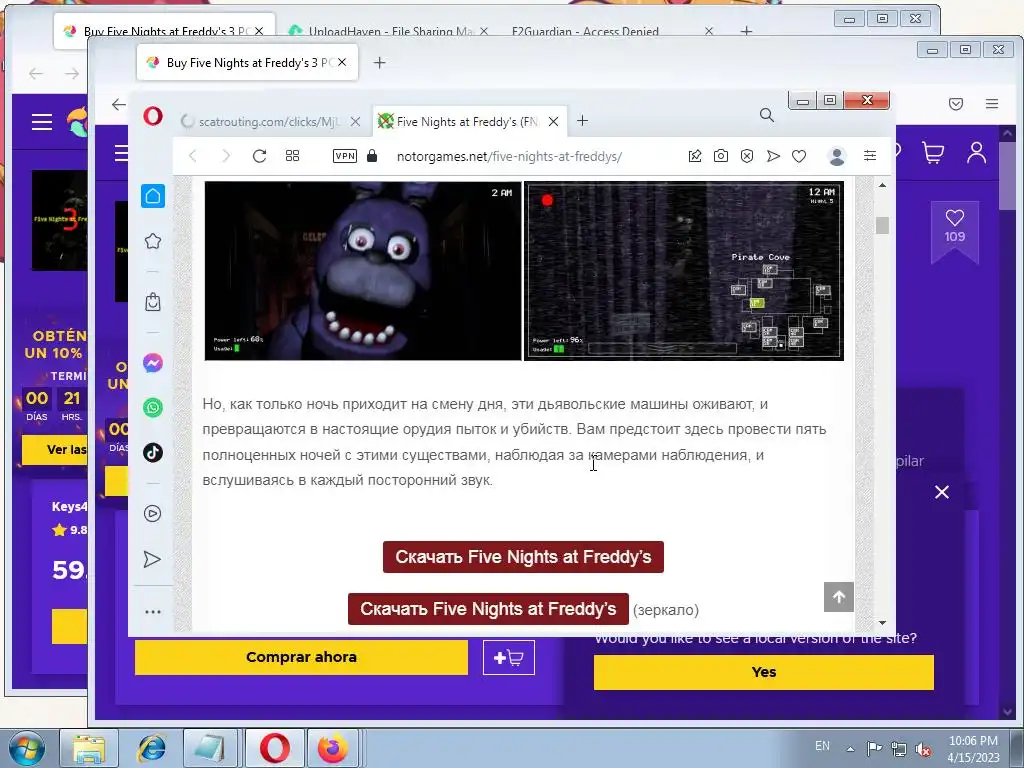
Task: Dismiss the local version popup X
Action: pyautogui.click(x=942, y=492)
